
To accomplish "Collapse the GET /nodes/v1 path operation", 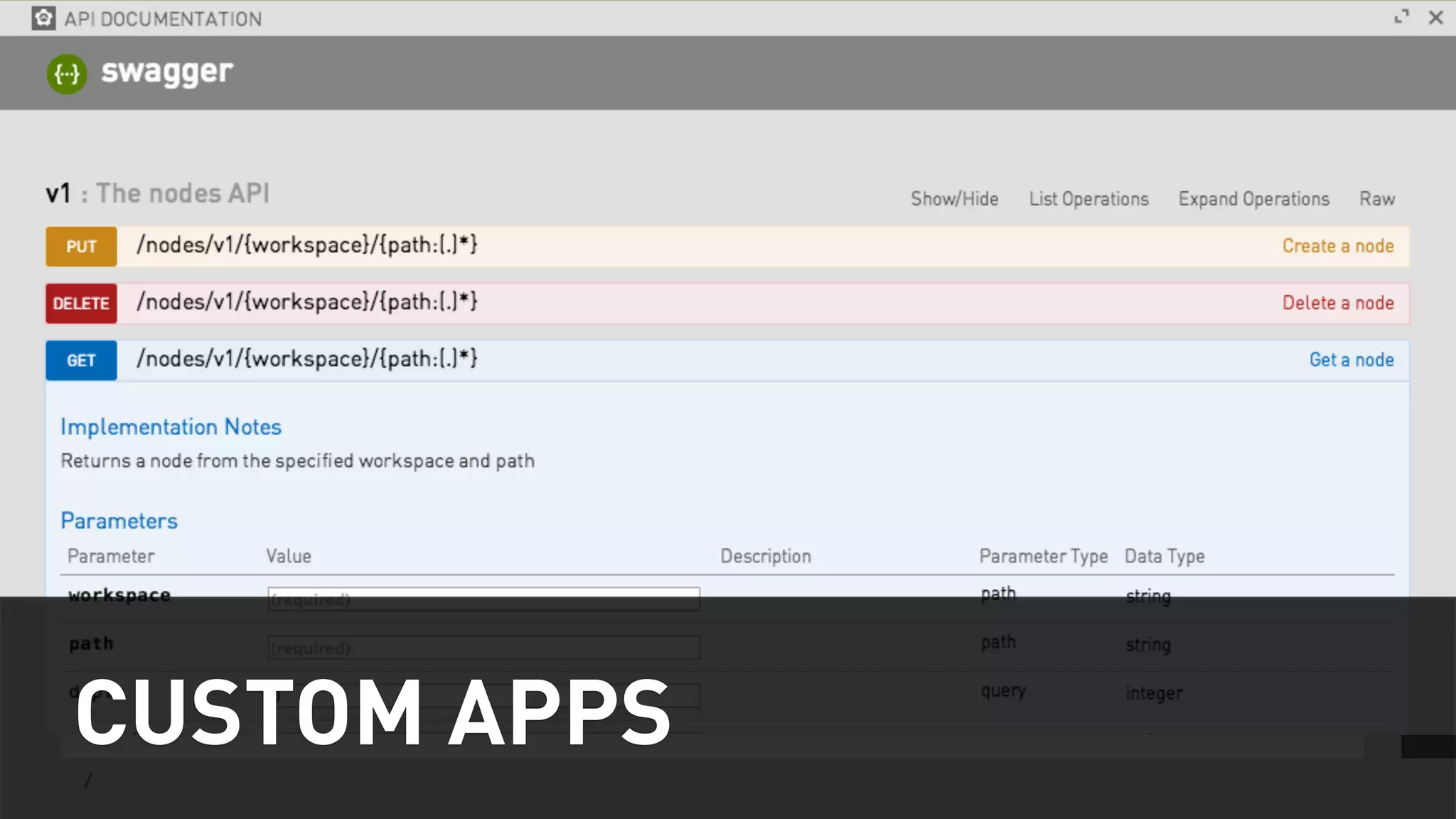I will pos(307,359).
